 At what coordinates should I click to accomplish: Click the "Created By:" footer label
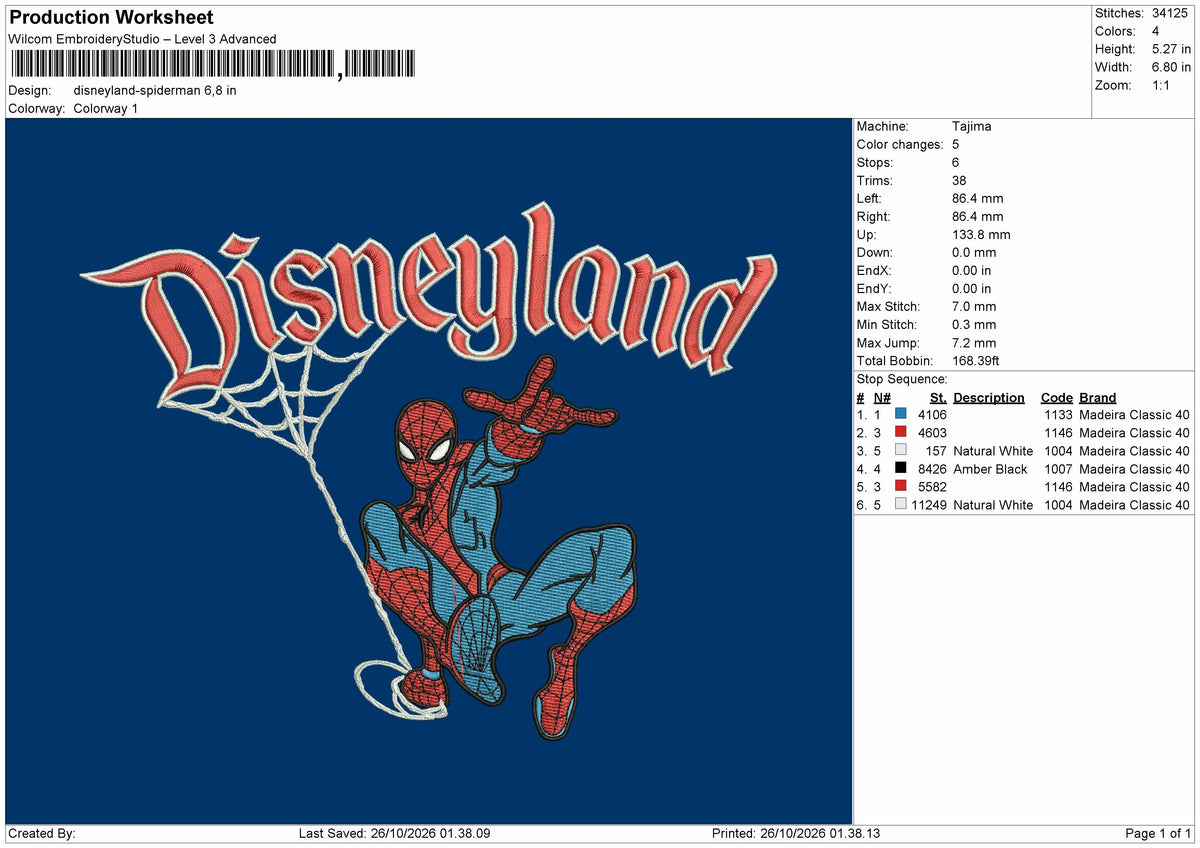coord(42,833)
